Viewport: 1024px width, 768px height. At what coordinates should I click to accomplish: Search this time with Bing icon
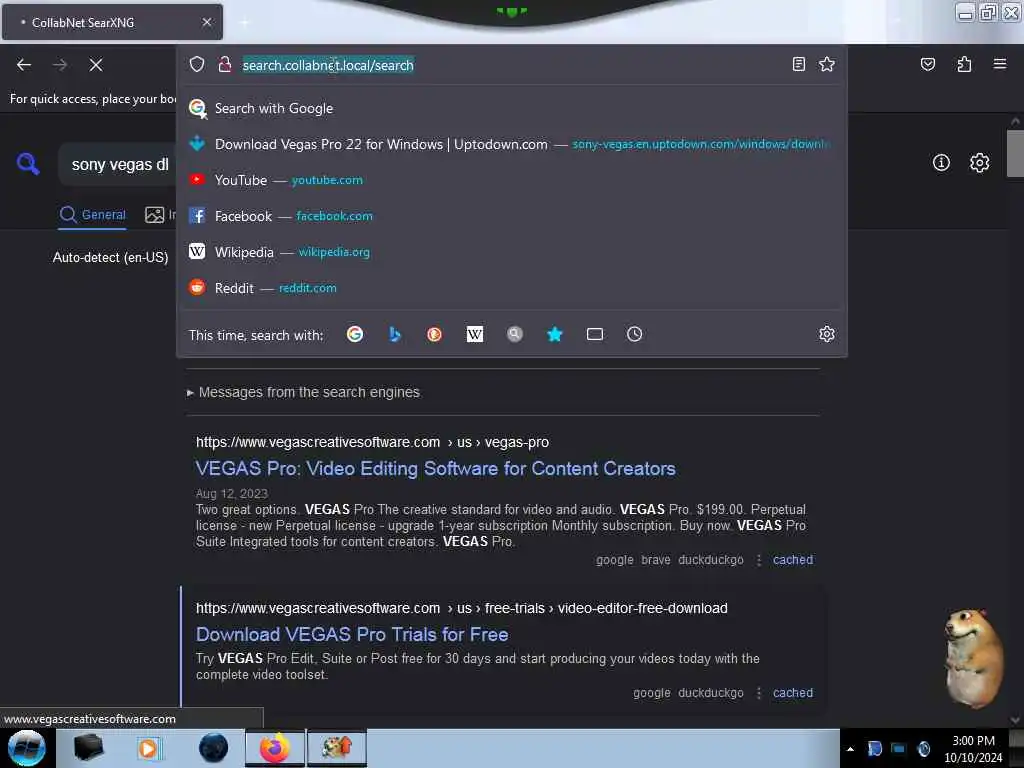(394, 334)
